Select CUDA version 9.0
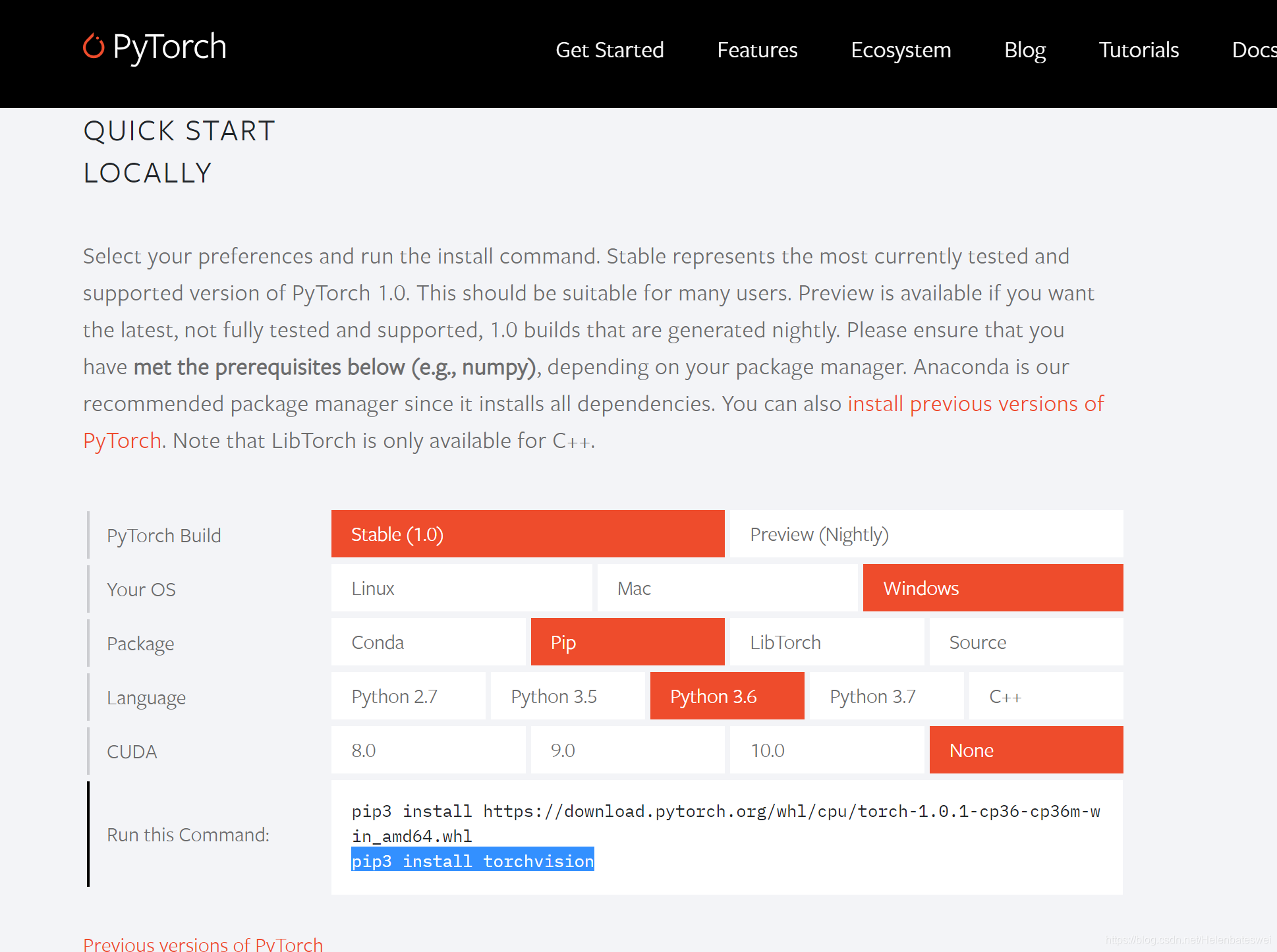Viewport: 1277px width, 952px height. (x=628, y=750)
